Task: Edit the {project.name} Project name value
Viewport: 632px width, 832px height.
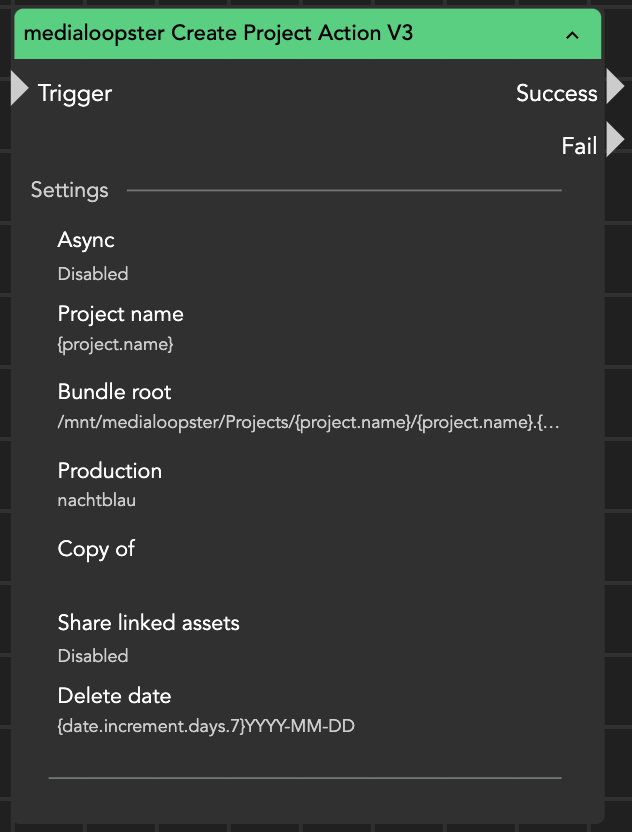Action: 116,344
